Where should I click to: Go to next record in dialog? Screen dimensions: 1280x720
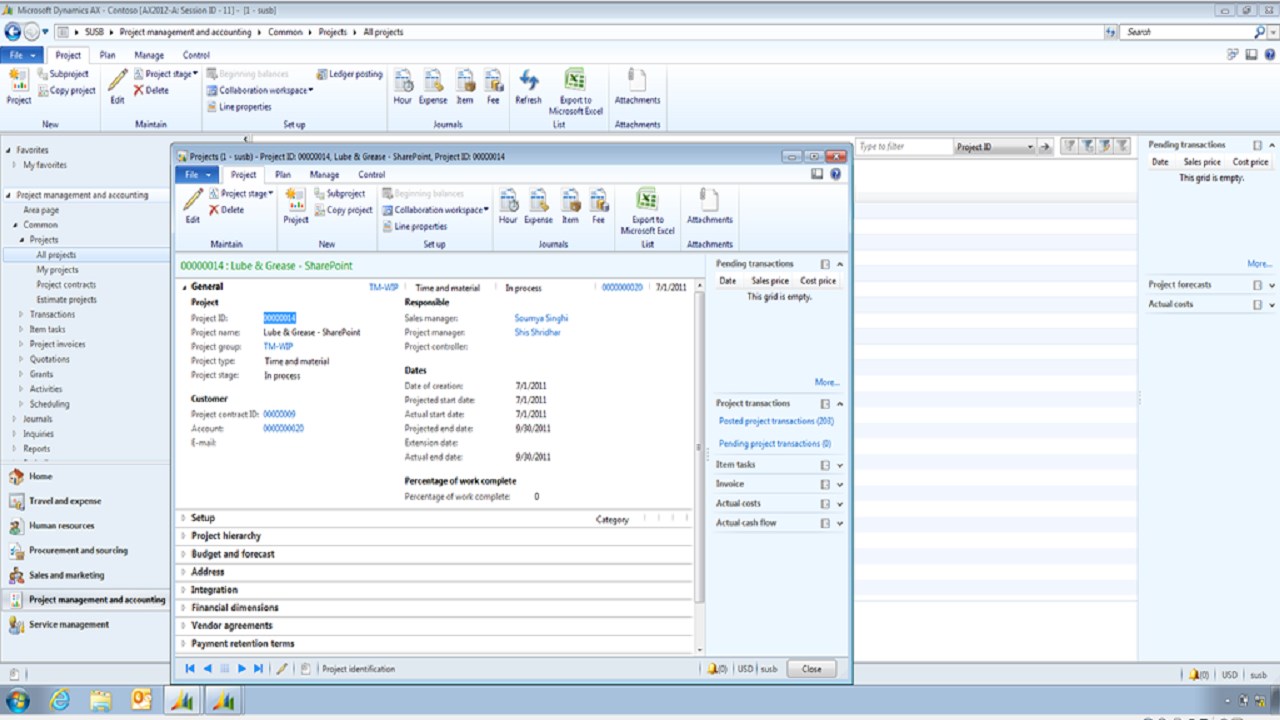point(241,669)
